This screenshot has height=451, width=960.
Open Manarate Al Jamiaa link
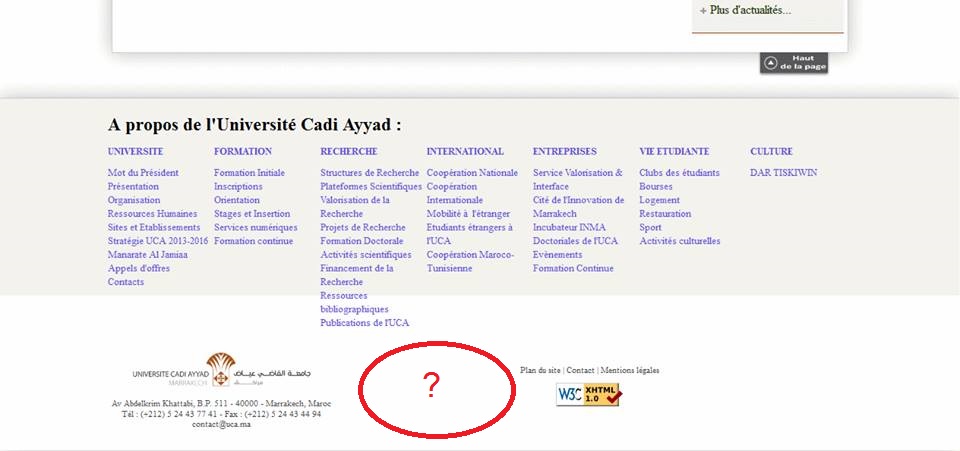point(148,255)
